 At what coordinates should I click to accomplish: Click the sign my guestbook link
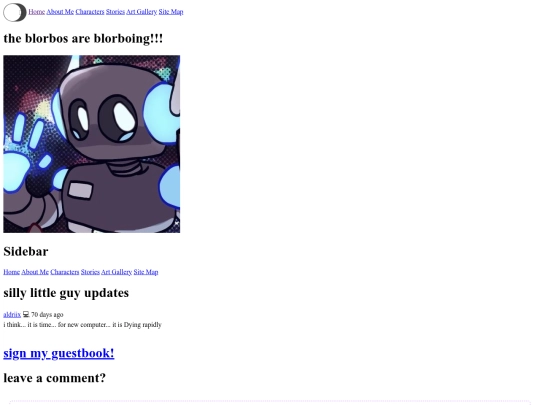tap(59, 354)
